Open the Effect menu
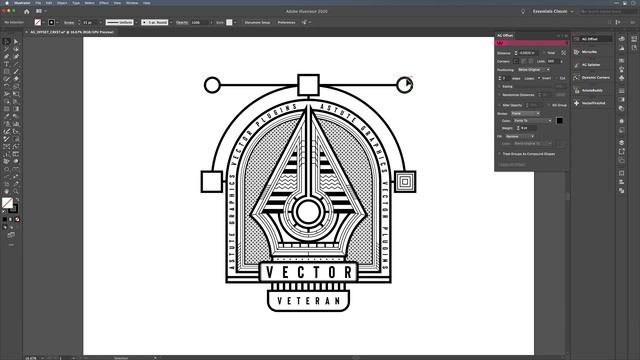Screen dimensions: 640x360 pos(104,3)
